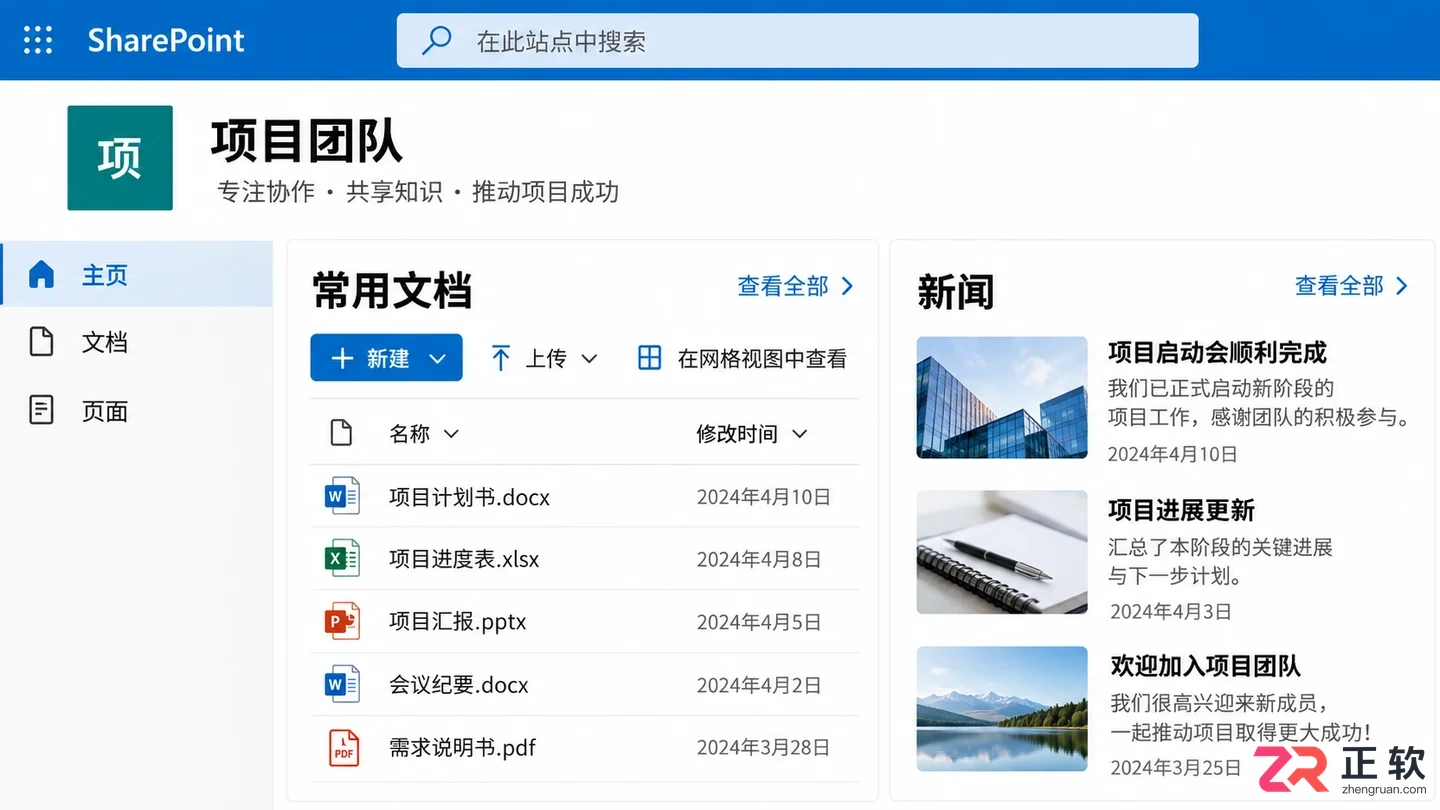Viewport: 1440px width, 810px height.
Task: Click the 项目团队 site title
Action: [306, 140]
